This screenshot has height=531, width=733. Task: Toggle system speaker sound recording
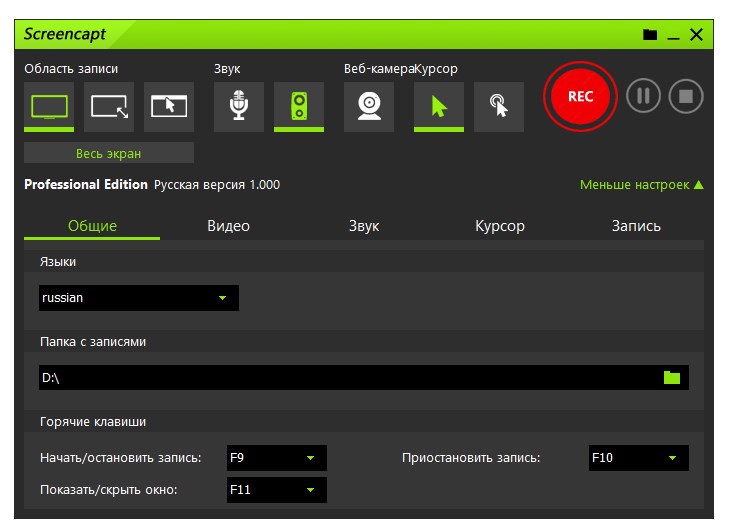point(299,107)
